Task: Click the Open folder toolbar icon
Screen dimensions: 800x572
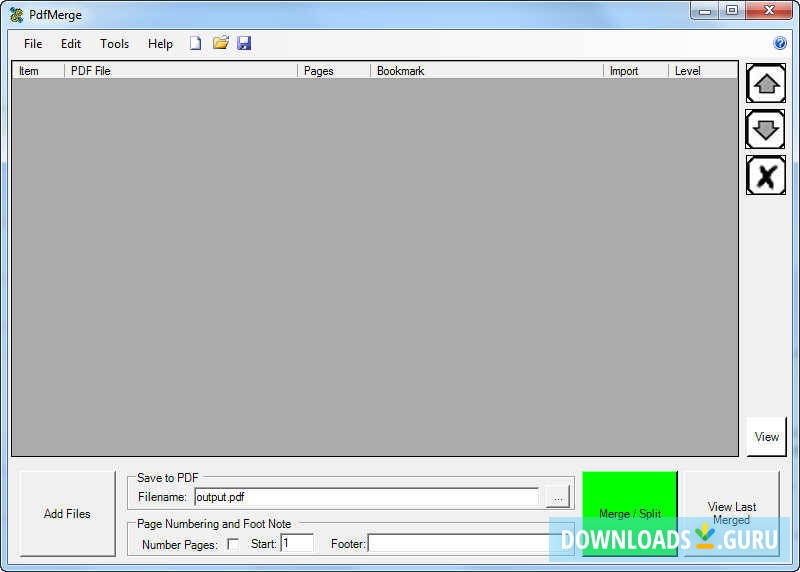Action: (x=220, y=43)
